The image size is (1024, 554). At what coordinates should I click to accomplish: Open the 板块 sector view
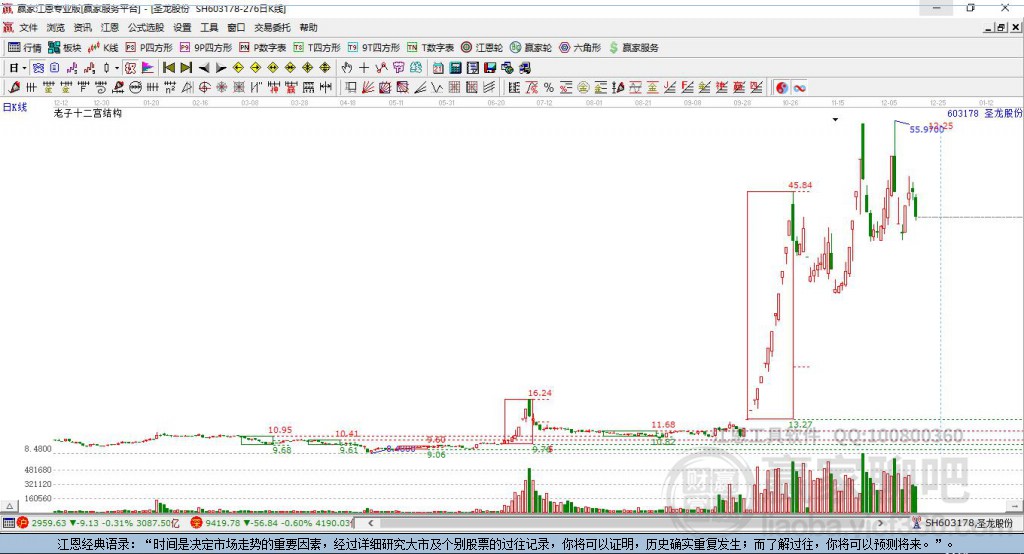65,48
